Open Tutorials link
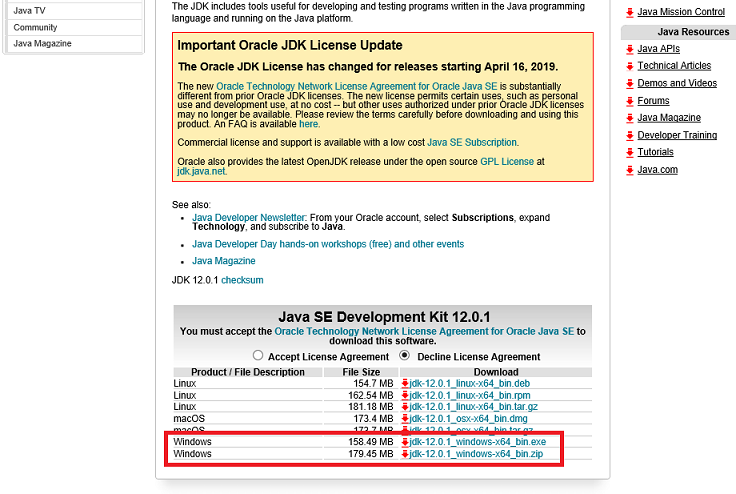 655,152
